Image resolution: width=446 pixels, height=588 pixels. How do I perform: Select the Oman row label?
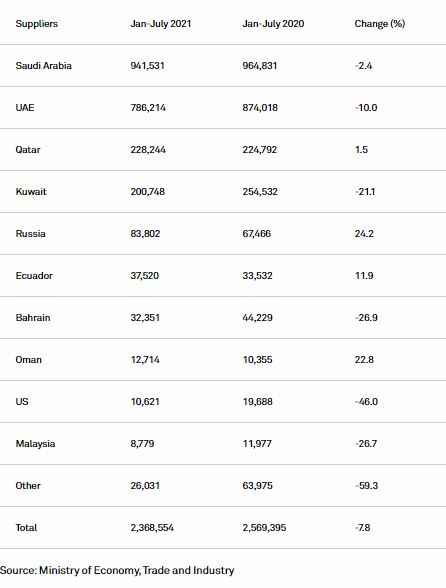click(x=29, y=360)
